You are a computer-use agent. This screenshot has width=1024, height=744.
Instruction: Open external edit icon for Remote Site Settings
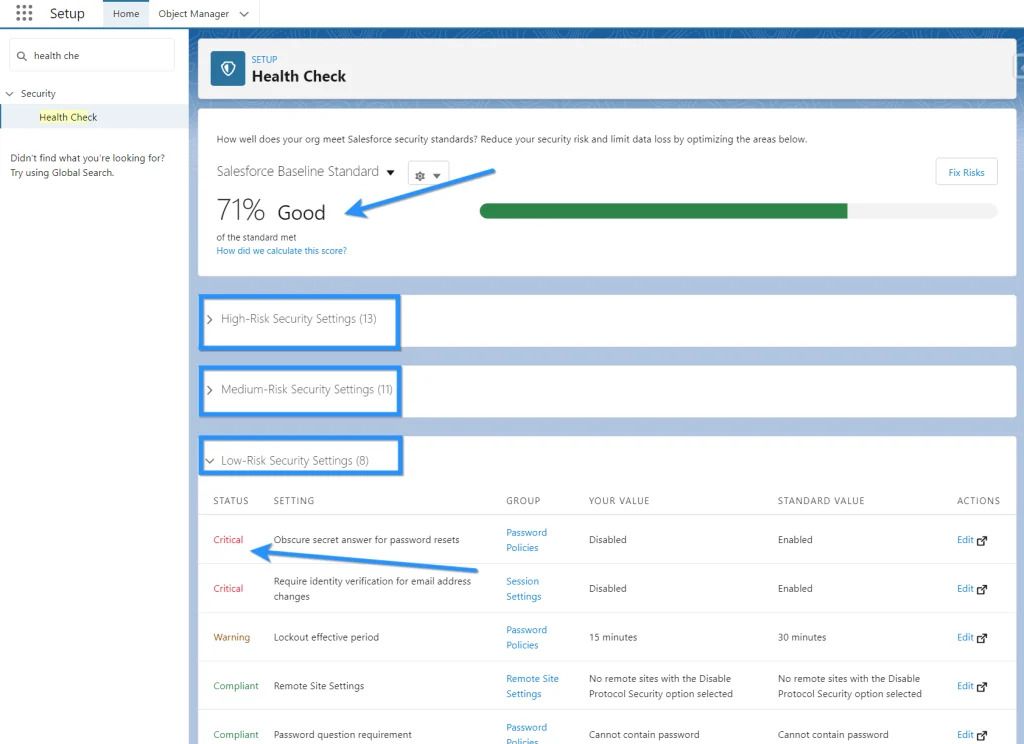[981, 687]
